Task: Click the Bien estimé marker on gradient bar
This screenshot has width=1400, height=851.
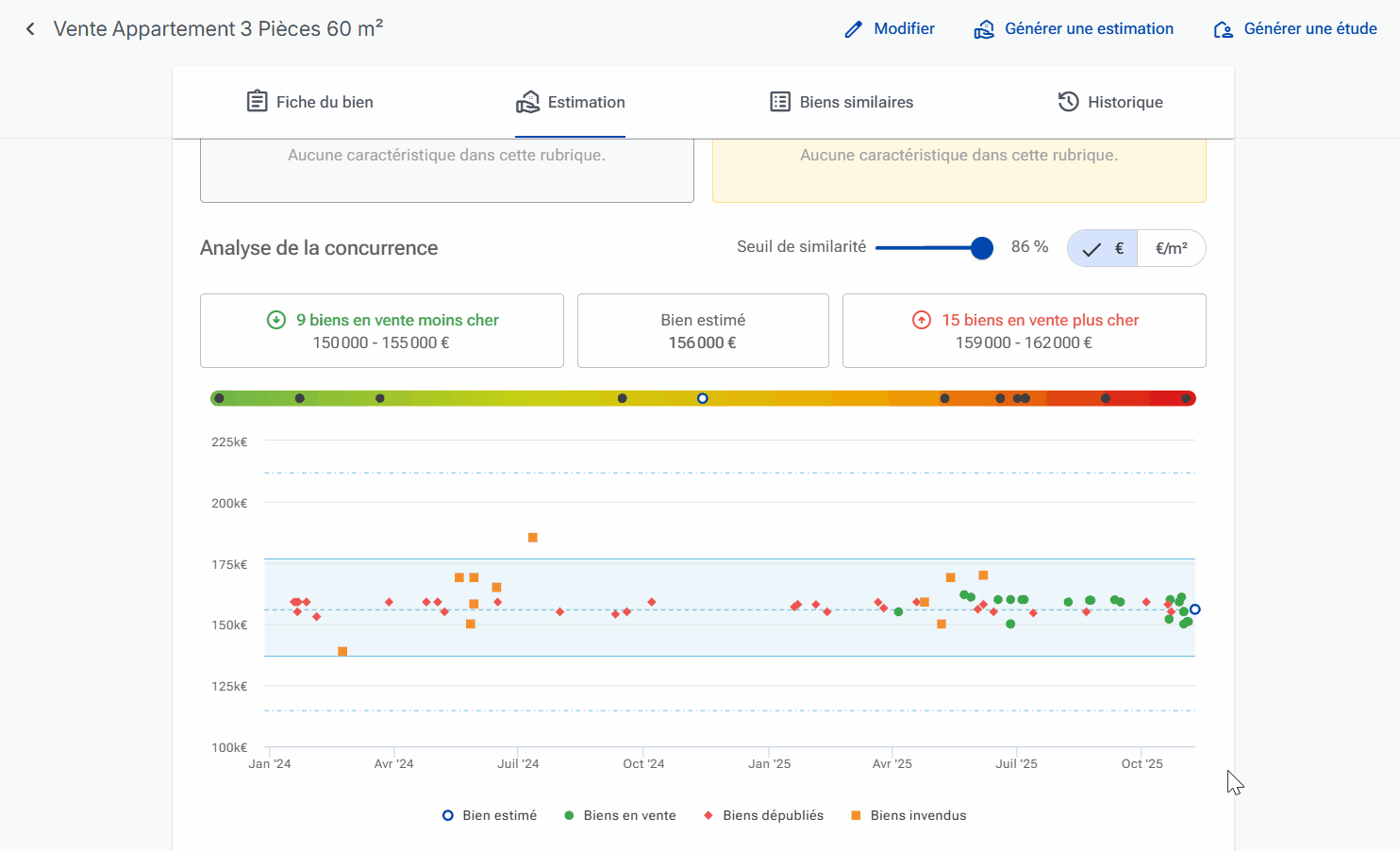Action: 702,398
